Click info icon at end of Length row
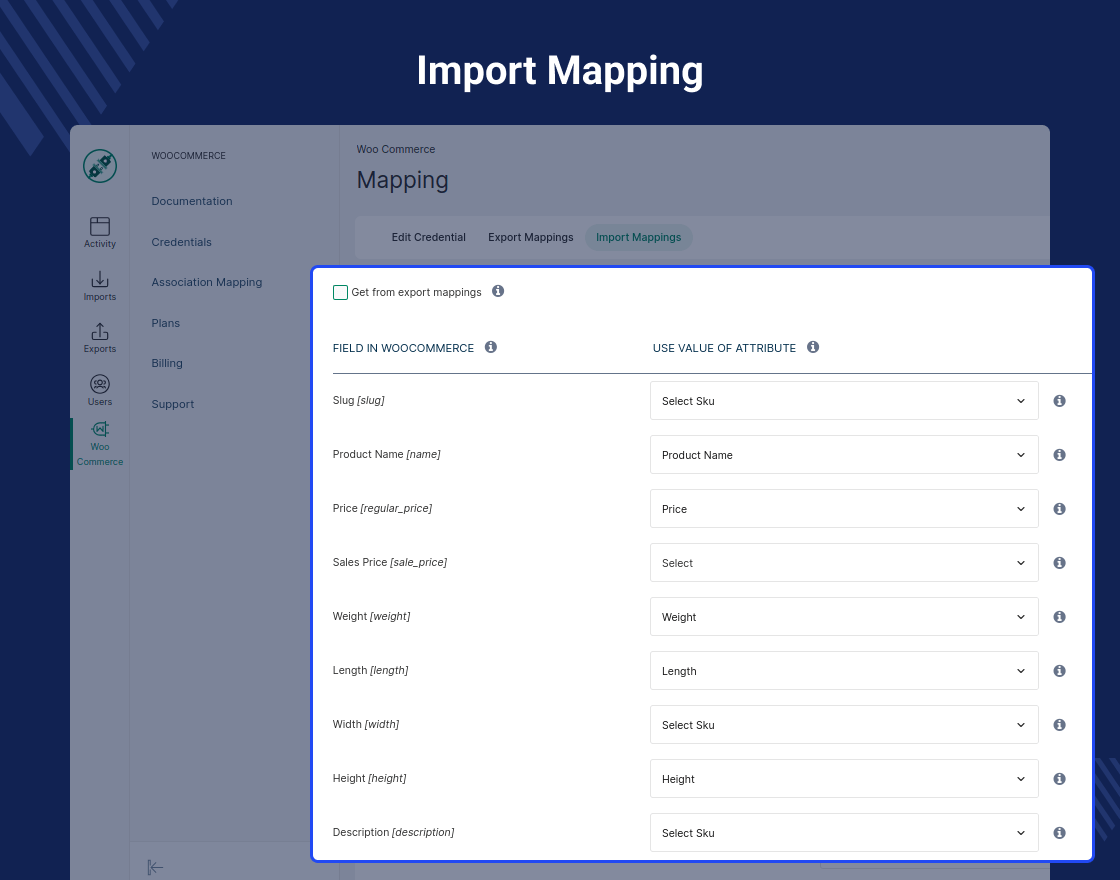1120x880 pixels. 1060,671
